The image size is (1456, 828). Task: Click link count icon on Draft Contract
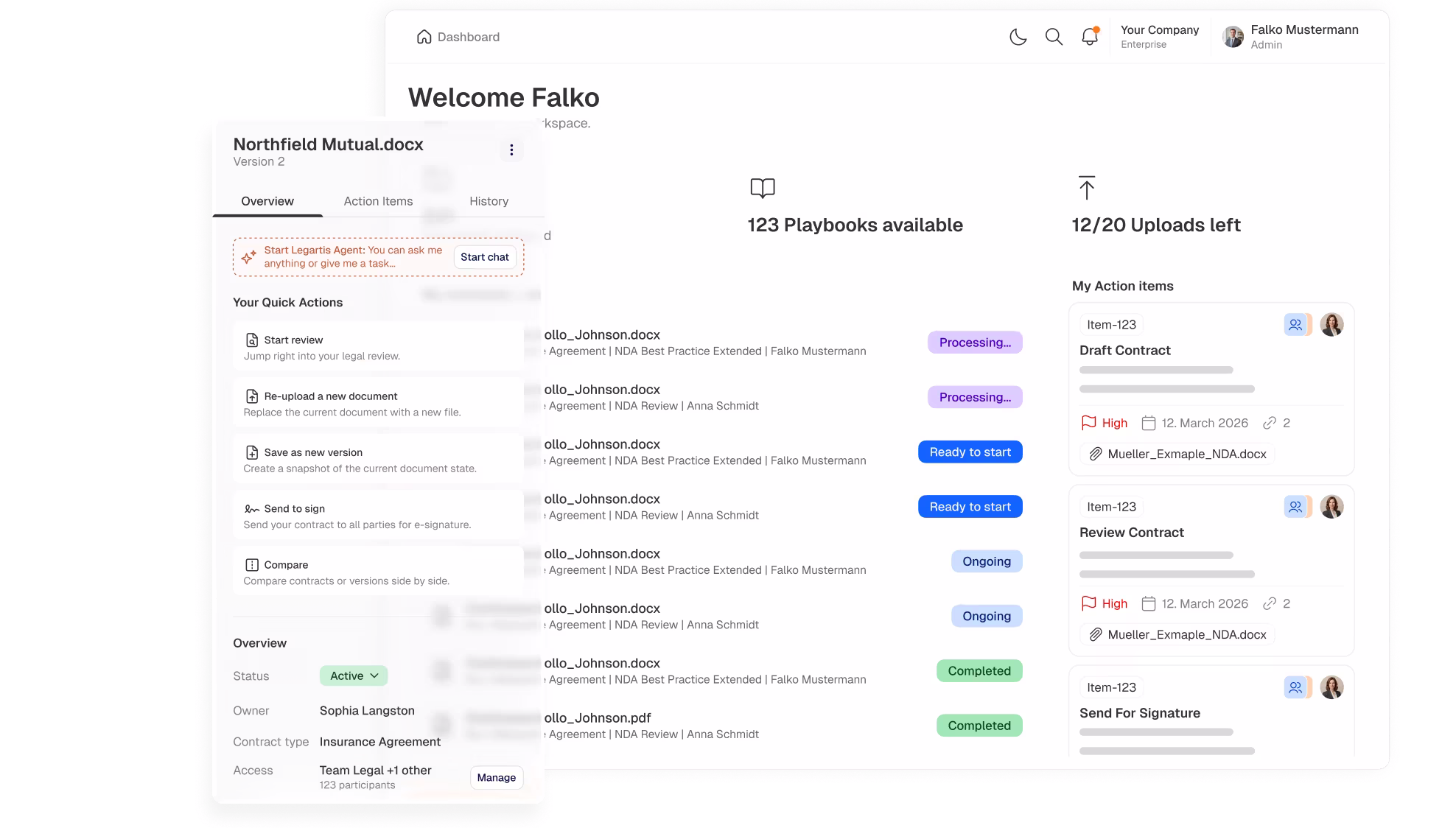click(1270, 423)
